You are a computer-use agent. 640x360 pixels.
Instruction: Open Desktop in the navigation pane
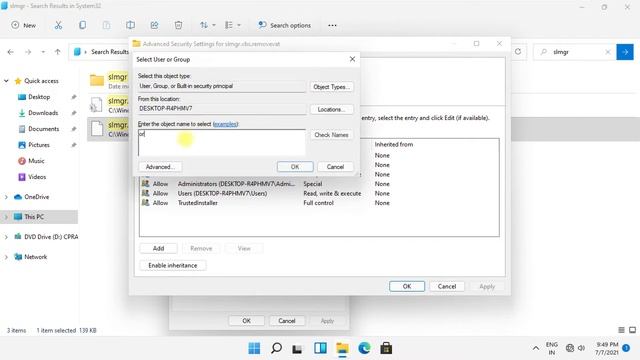coord(39,97)
